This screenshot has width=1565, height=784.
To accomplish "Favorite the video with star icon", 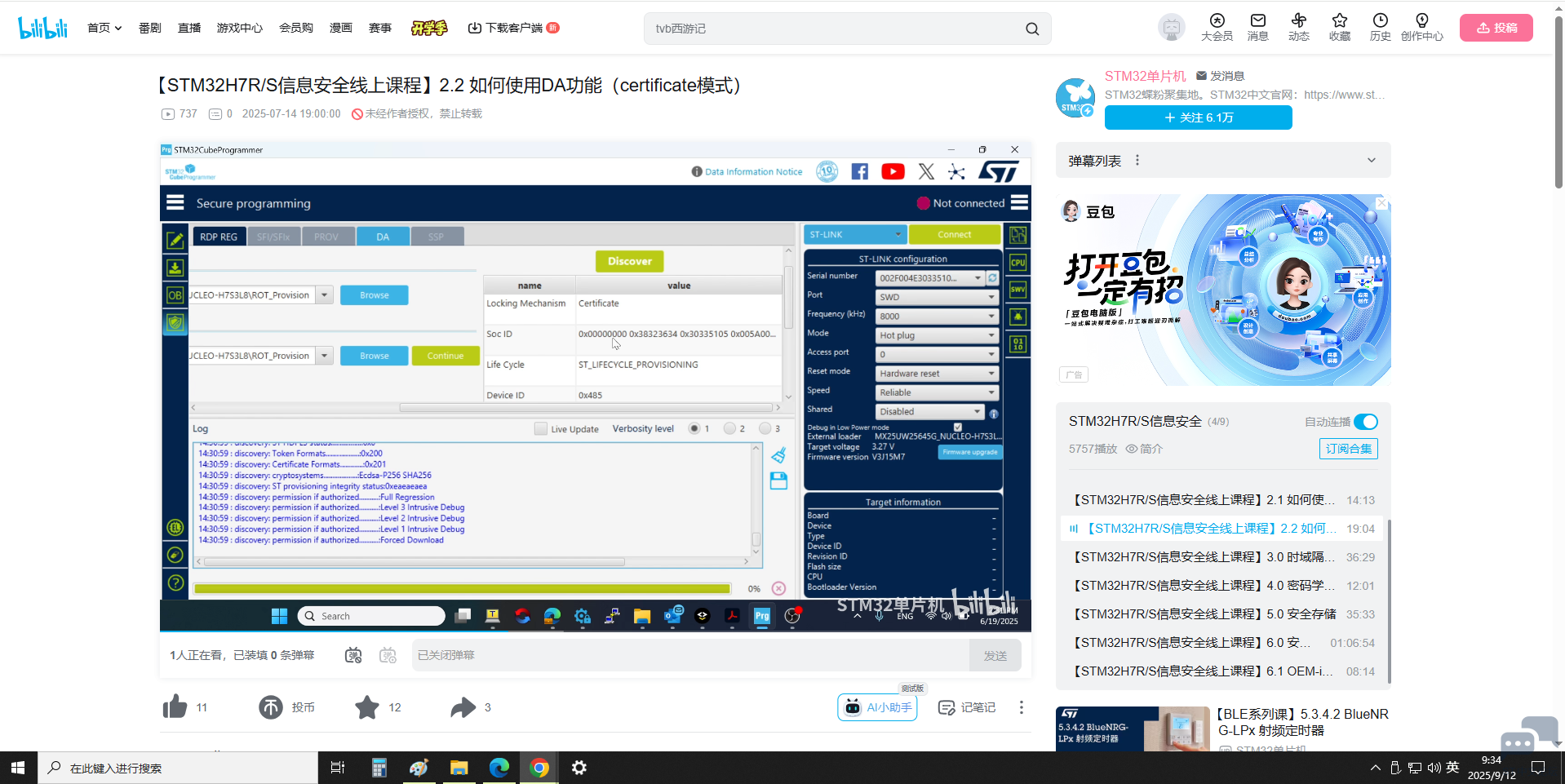I will (x=367, y=706).
